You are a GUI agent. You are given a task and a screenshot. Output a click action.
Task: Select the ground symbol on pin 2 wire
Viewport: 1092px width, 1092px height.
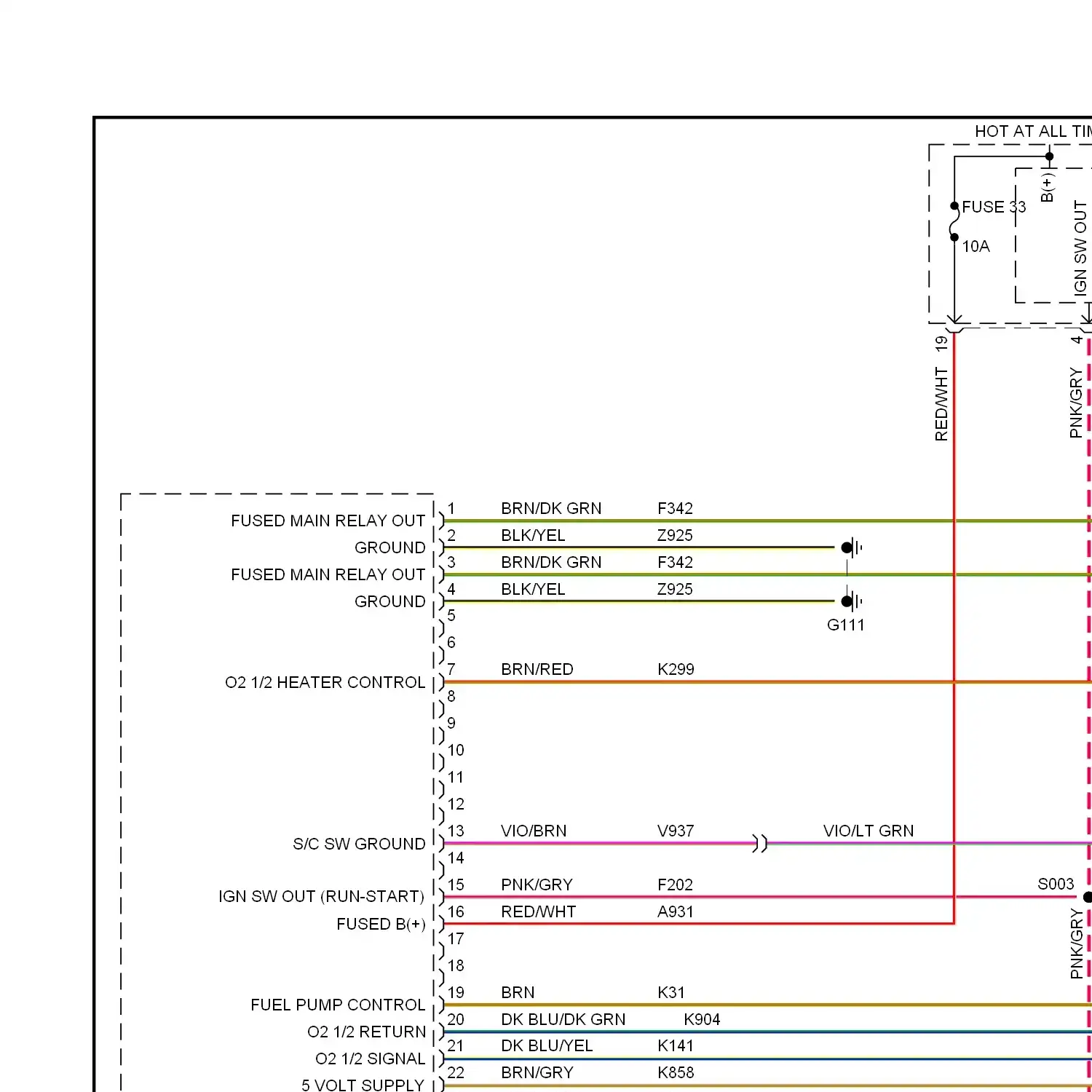(851, 547)
